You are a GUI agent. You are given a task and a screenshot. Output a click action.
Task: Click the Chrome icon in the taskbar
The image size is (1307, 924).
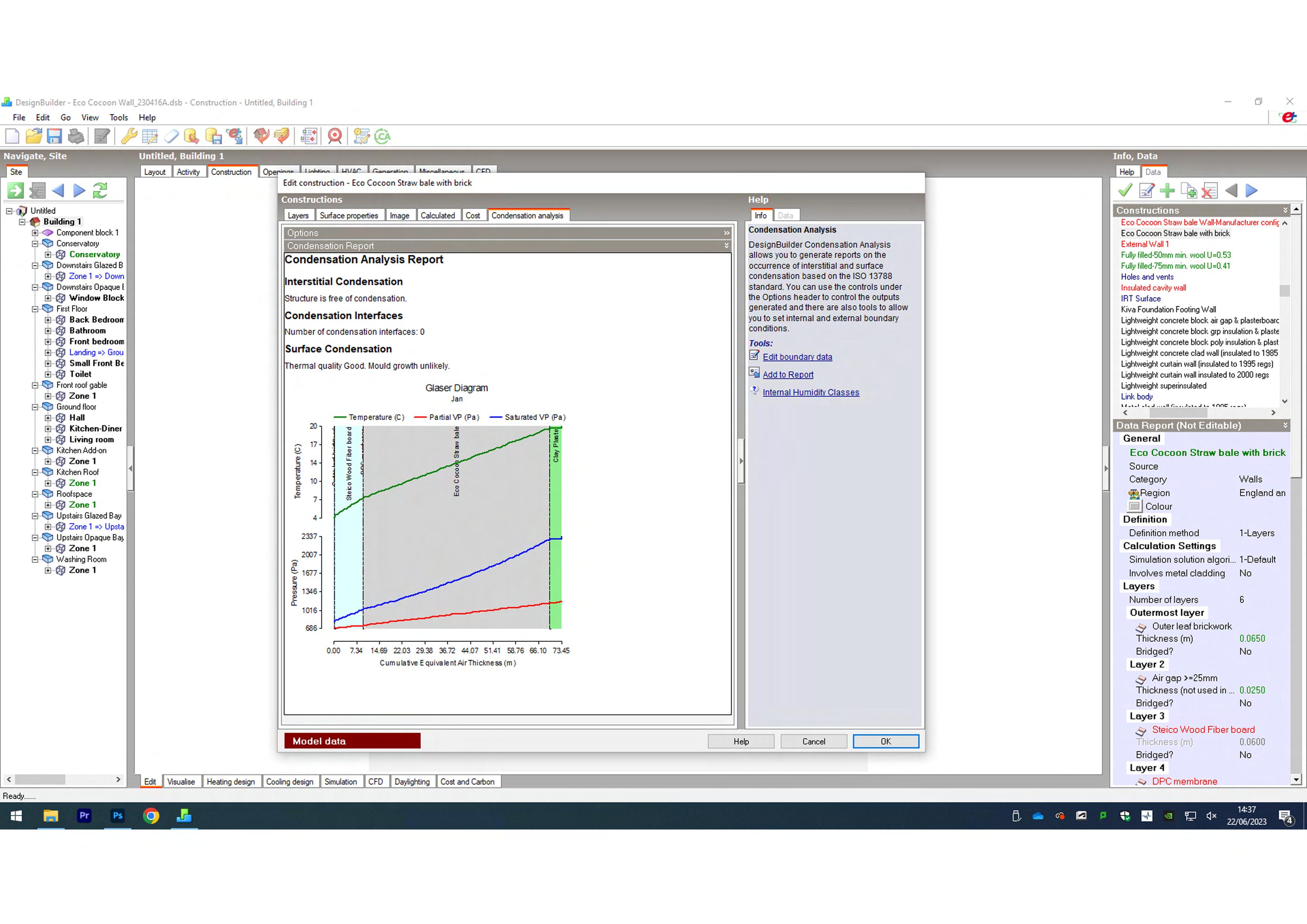coord(151,816)
